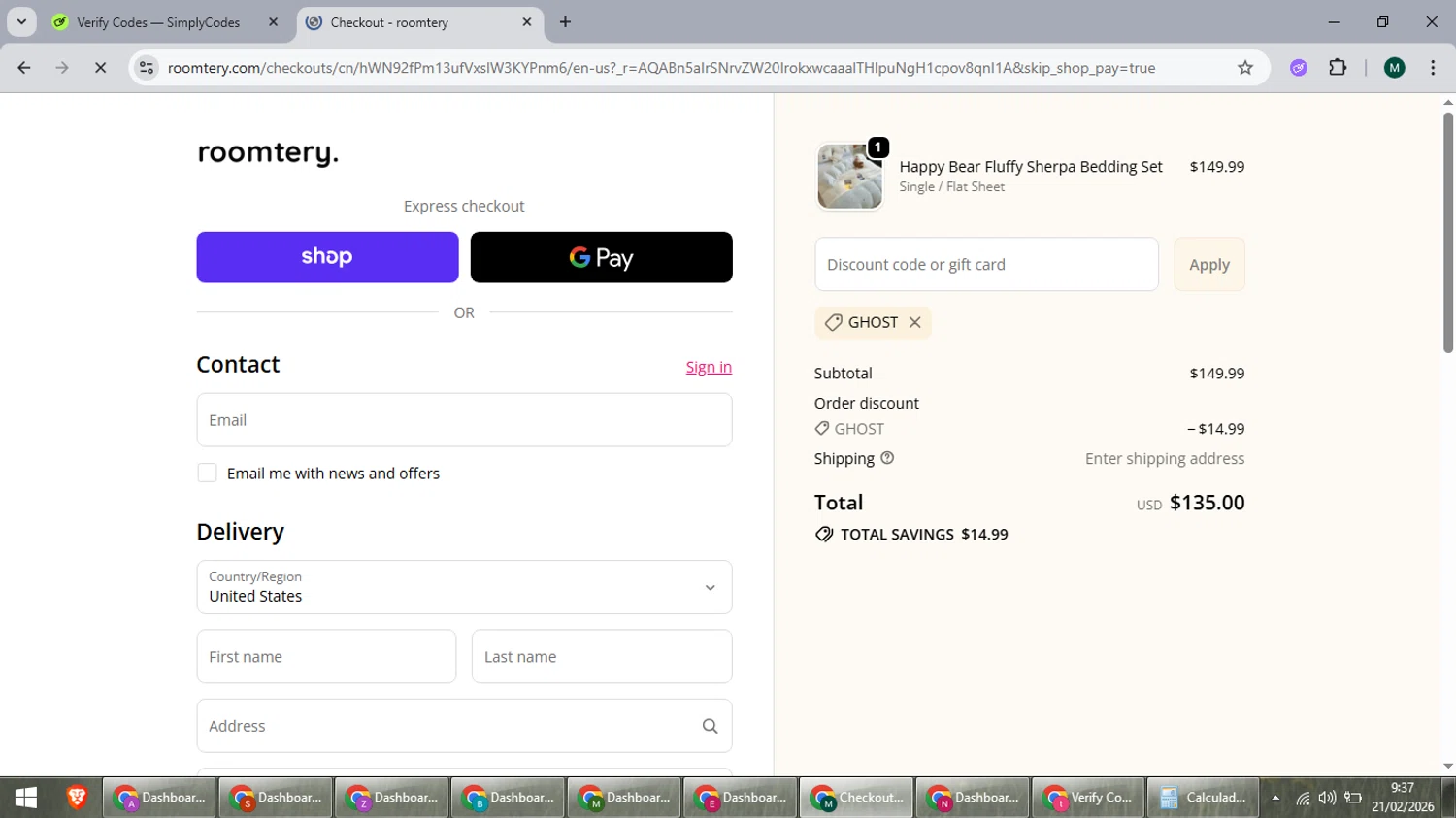Click the $135.00 total amount

point(1207,503)
